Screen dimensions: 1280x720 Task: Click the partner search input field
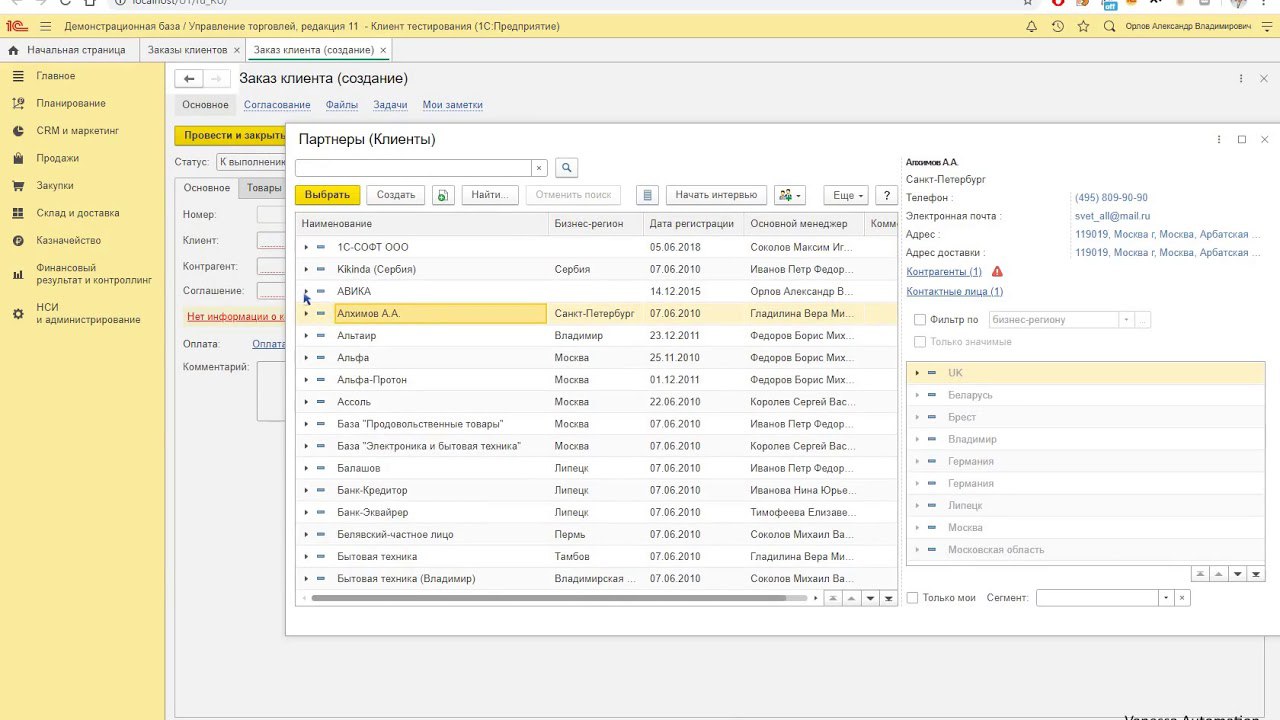click(413, 168)
